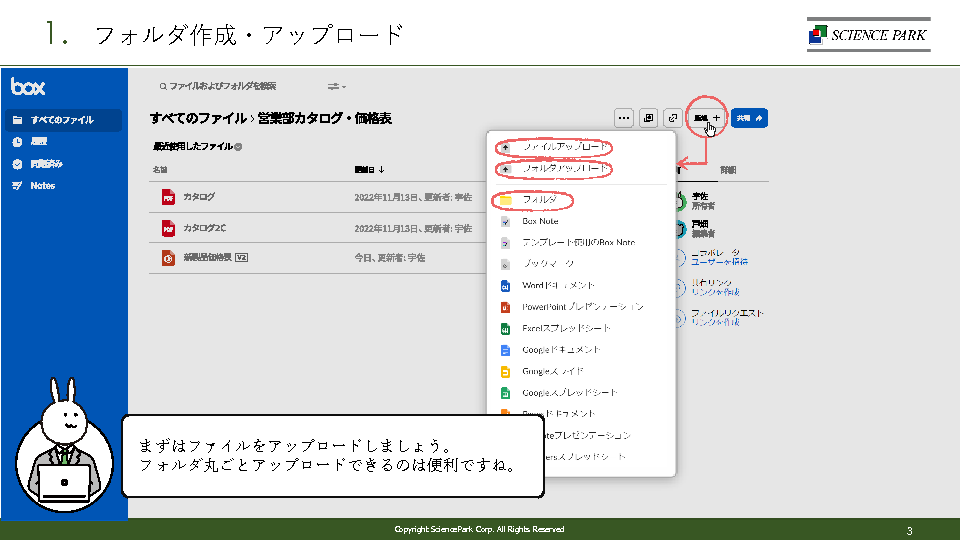Viewport: 960px width, 540px height.
Task: Click the file search input field
Action: point(230,86)
